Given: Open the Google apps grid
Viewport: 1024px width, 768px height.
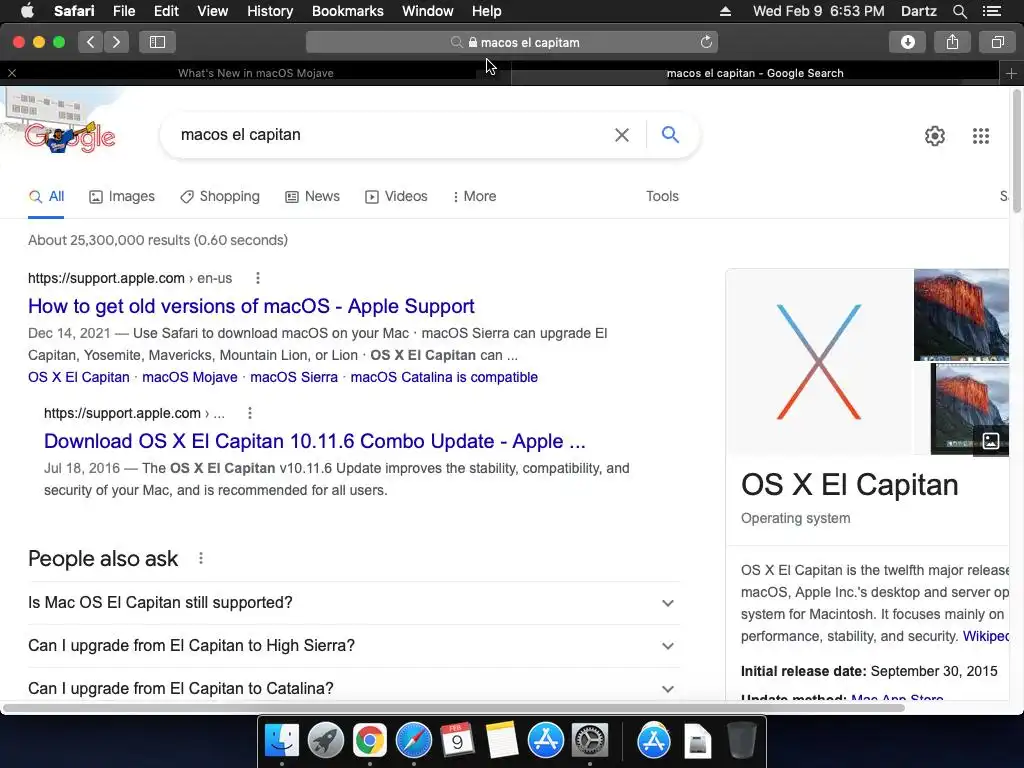Looking at the screenshot, I should (980, 136).
